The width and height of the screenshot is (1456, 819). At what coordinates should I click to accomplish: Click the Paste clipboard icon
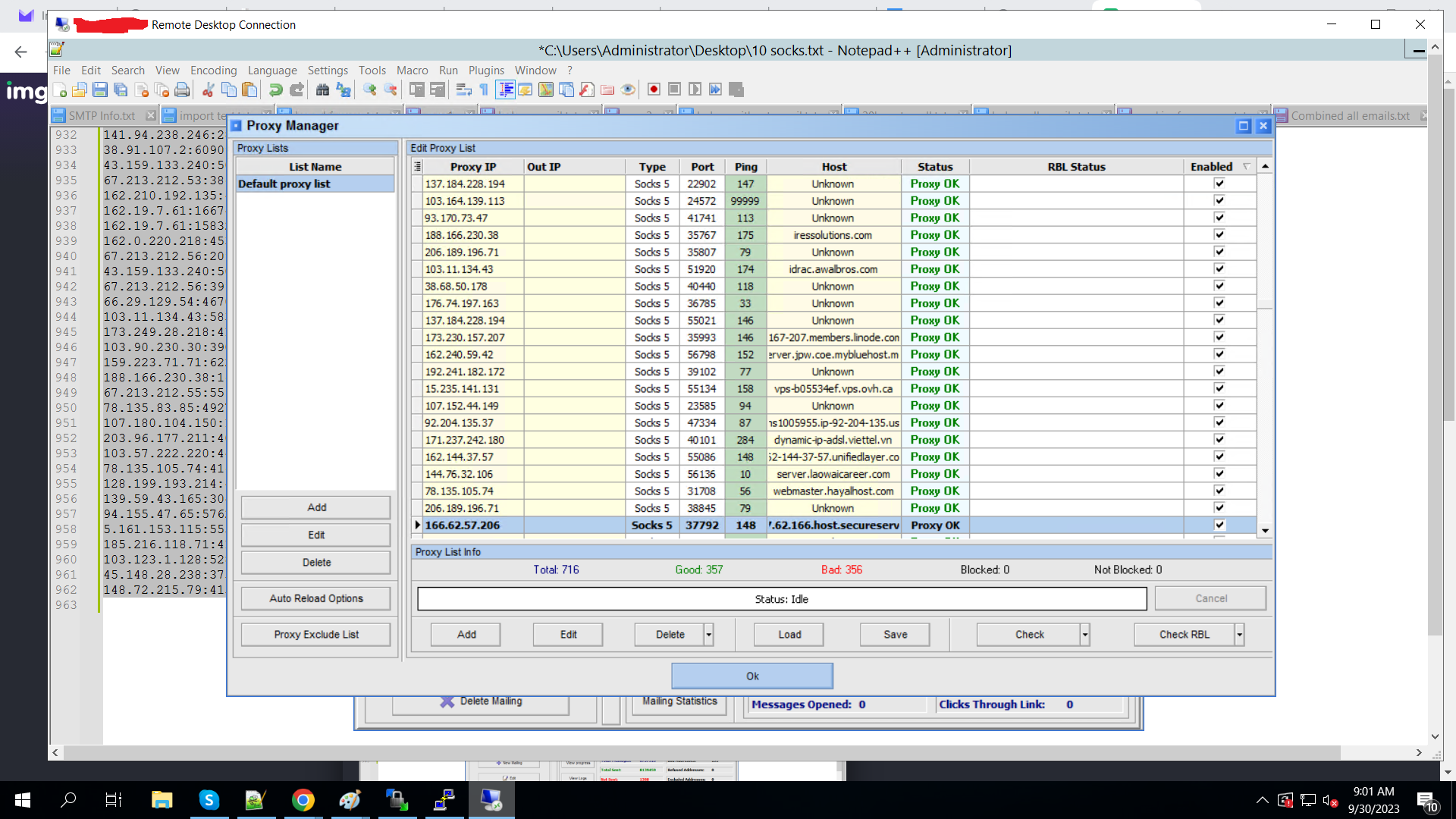pyautogui.click(x=249, y=89)
